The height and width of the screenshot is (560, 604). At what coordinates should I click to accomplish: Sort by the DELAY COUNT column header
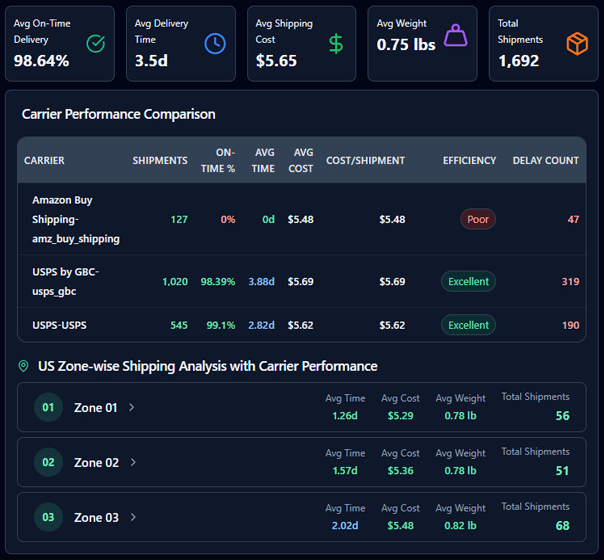(x=546, y=160)
